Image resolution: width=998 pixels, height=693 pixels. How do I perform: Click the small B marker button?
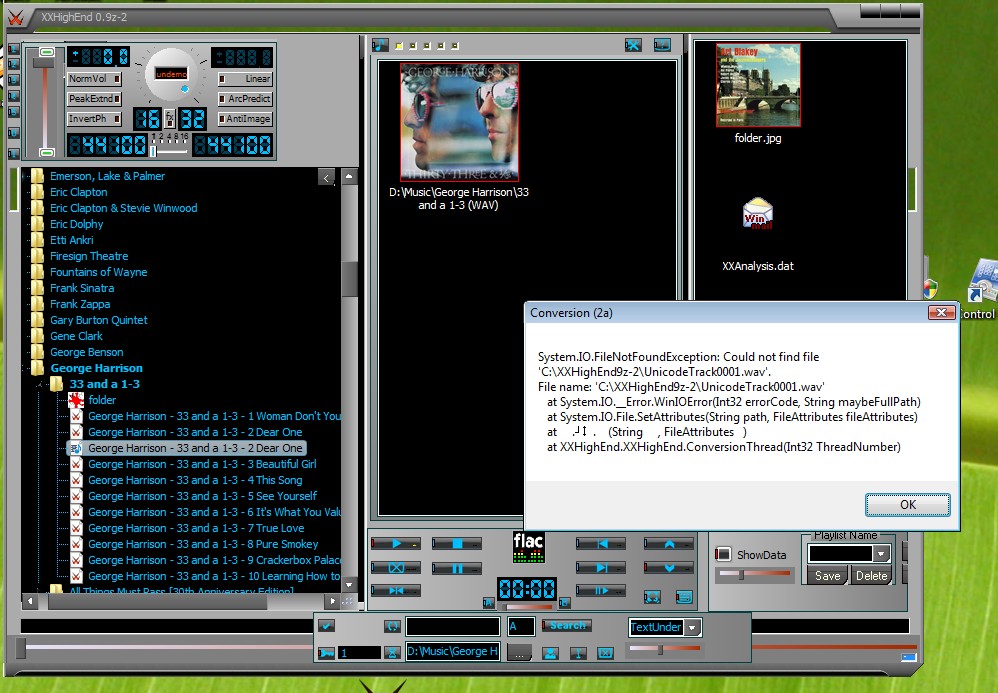(564, 602)
